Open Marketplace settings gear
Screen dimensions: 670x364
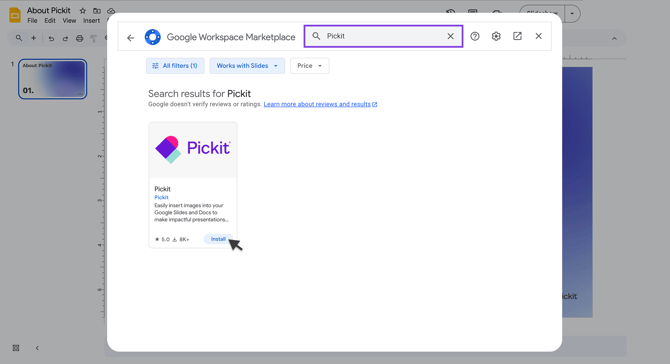pos(496,36)
